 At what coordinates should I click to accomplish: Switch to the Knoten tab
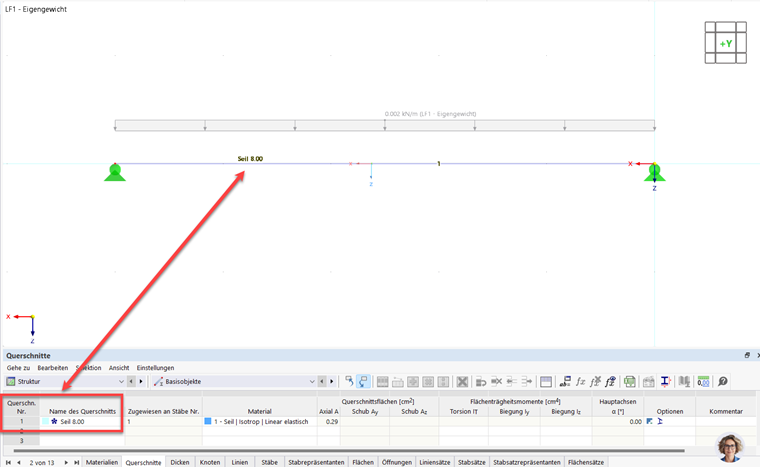[210, 462]
